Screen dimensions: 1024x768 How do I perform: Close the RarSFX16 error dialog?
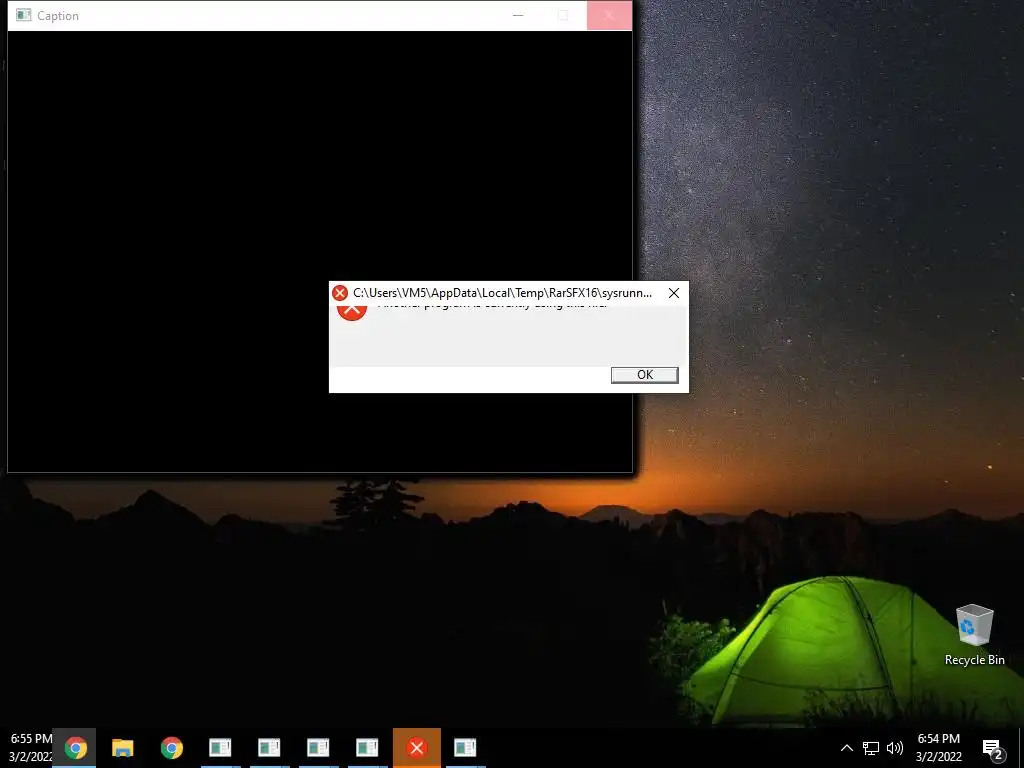pyautogui.click(x=673, y=293)
